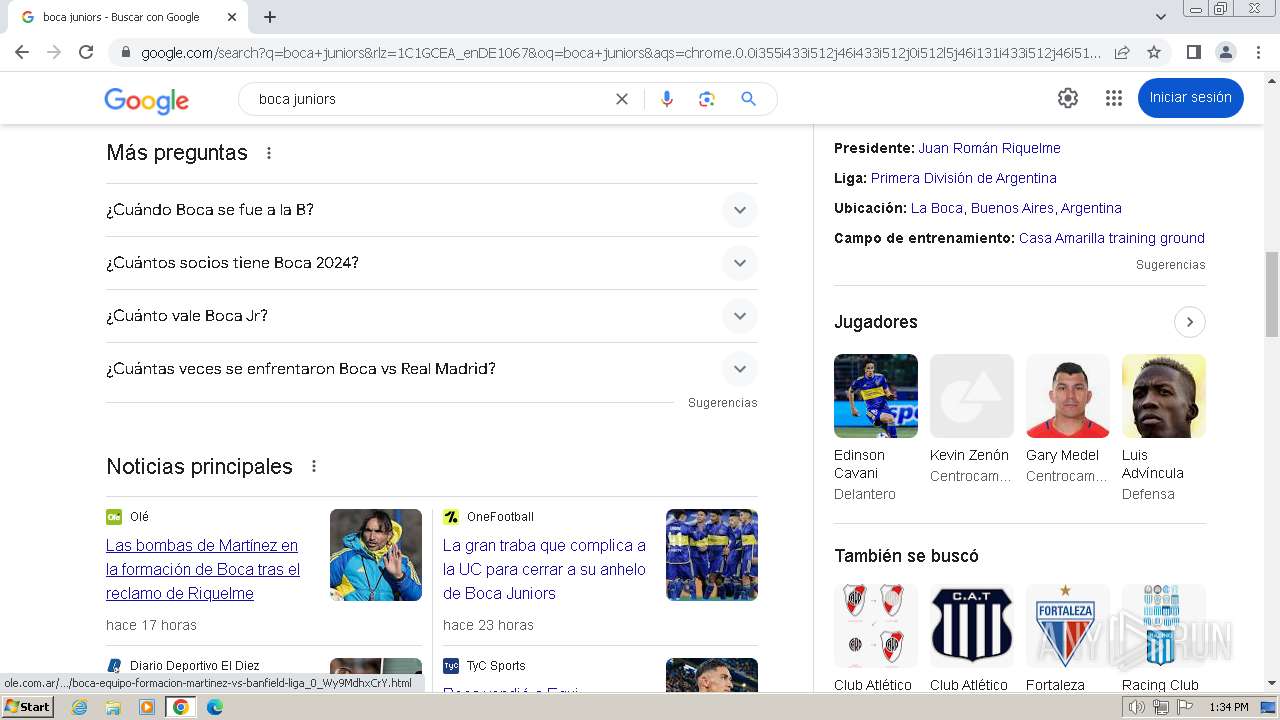
Task: Expand Boca vs Real Madrid question
Action: click(431, 369)
